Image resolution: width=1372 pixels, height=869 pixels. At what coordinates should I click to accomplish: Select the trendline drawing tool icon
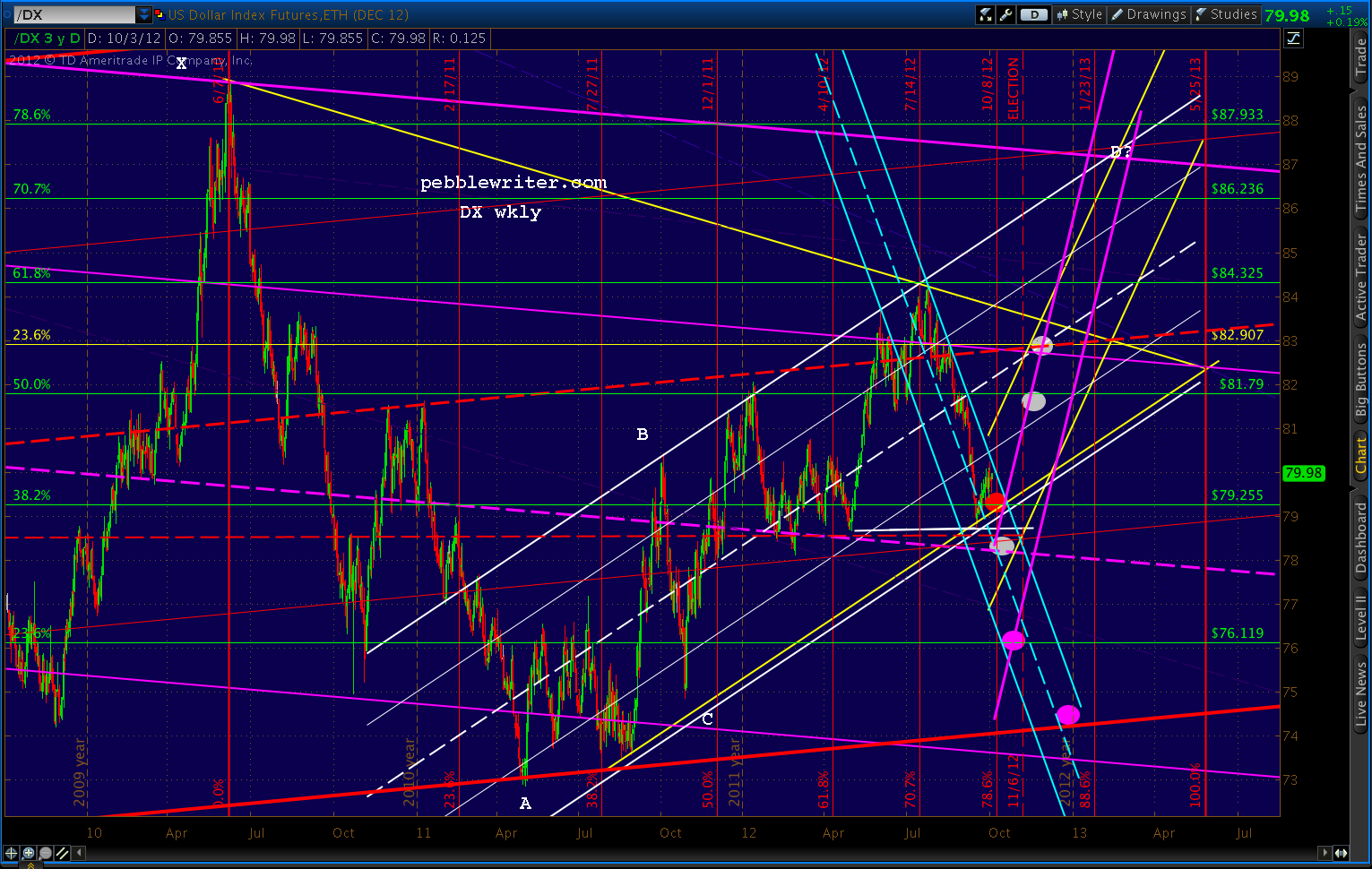coord(61,853)
